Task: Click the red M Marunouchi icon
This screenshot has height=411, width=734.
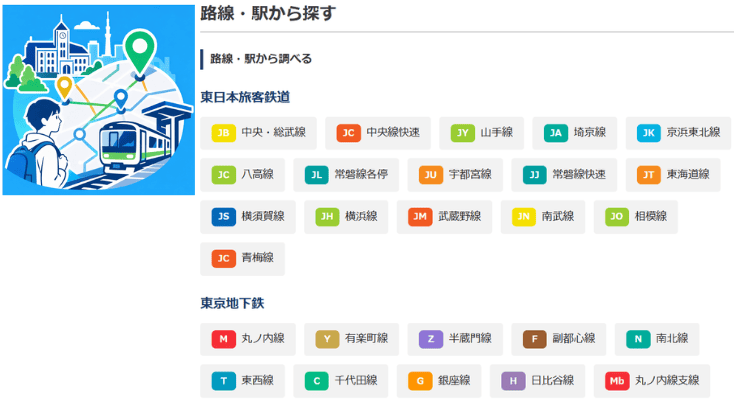Action: coord(223,339)
